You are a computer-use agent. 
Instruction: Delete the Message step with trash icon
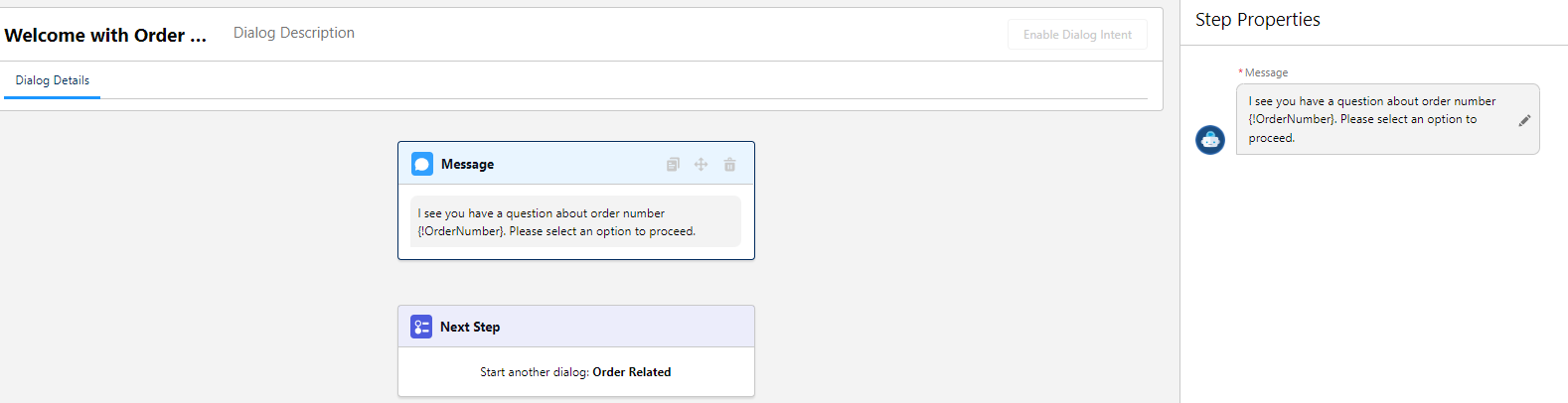729,165
